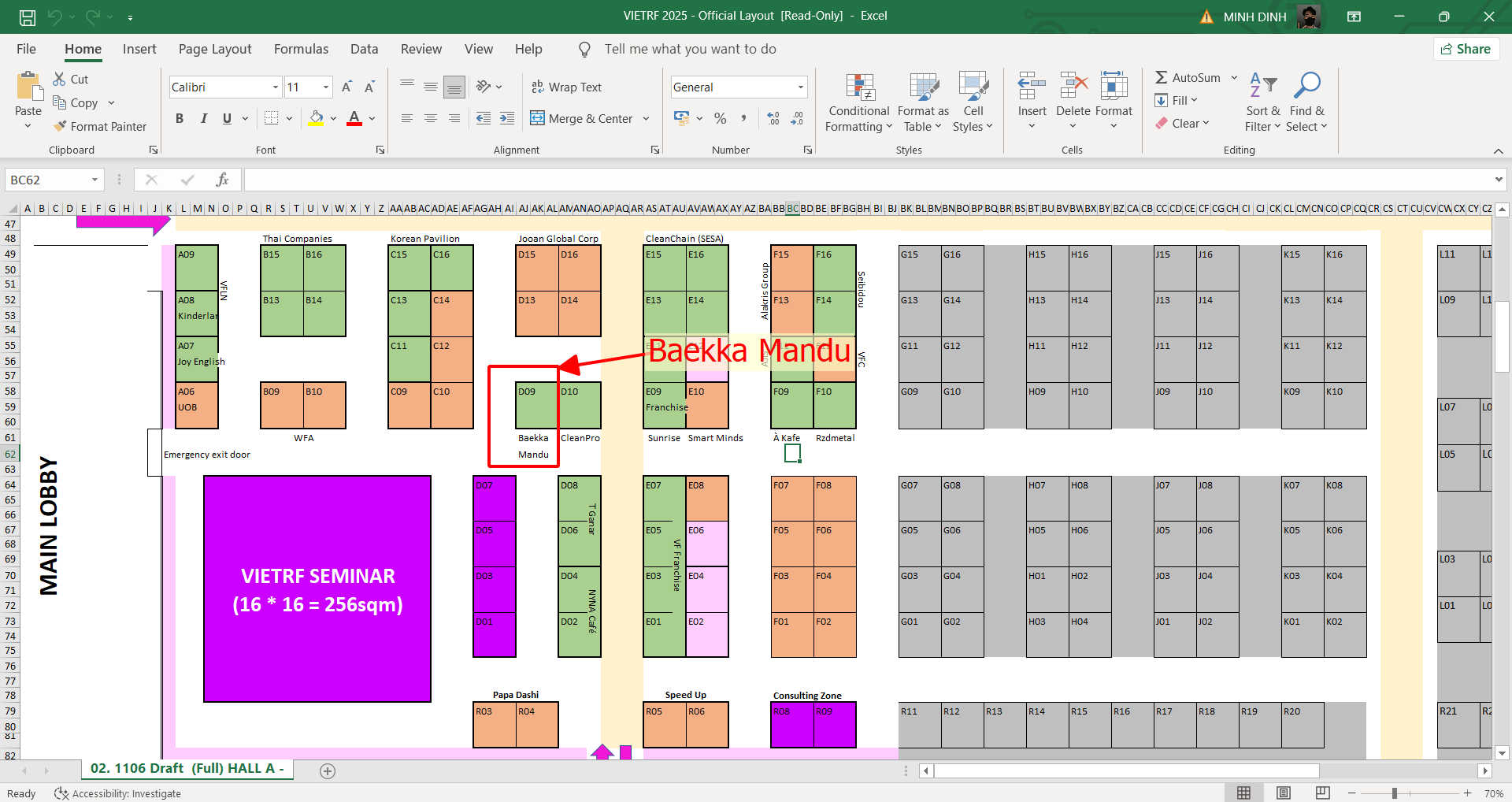Click the Share button
The height and width of the screenshot is (802, 1512).
(x=1466, y=49)
